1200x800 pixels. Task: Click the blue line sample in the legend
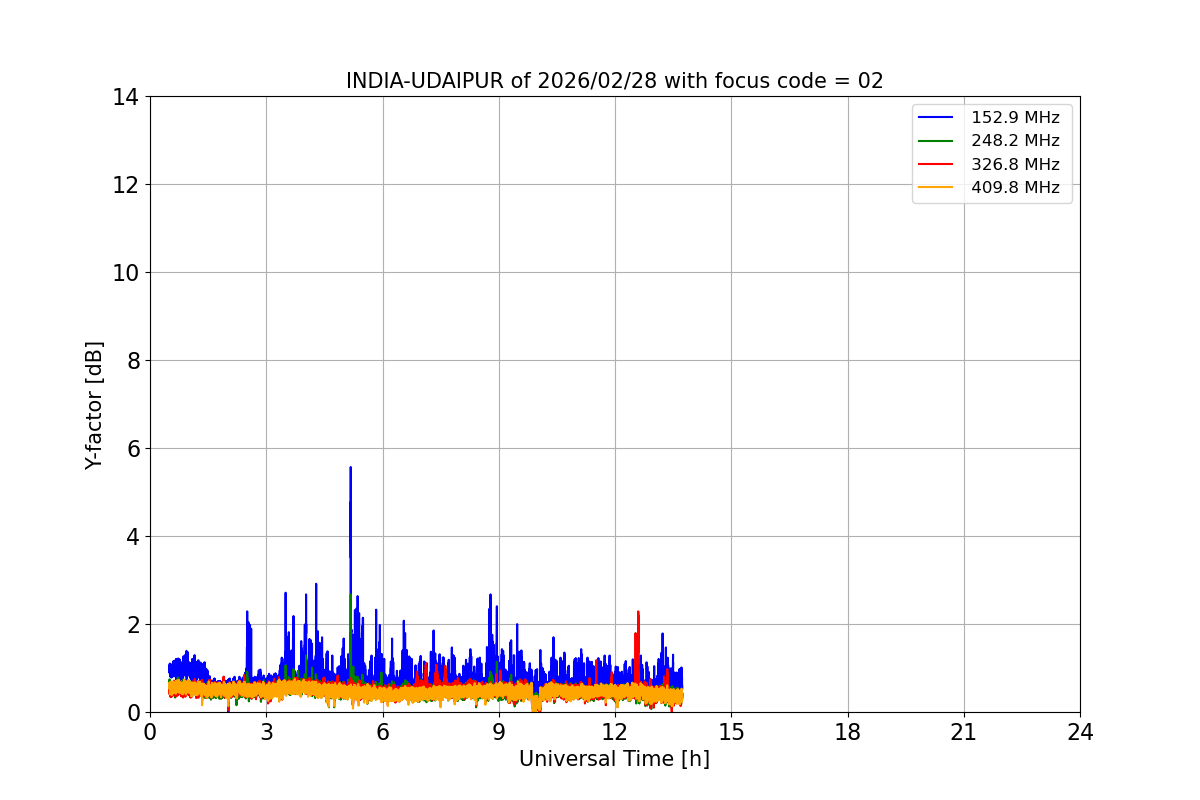tap(937, 118)
